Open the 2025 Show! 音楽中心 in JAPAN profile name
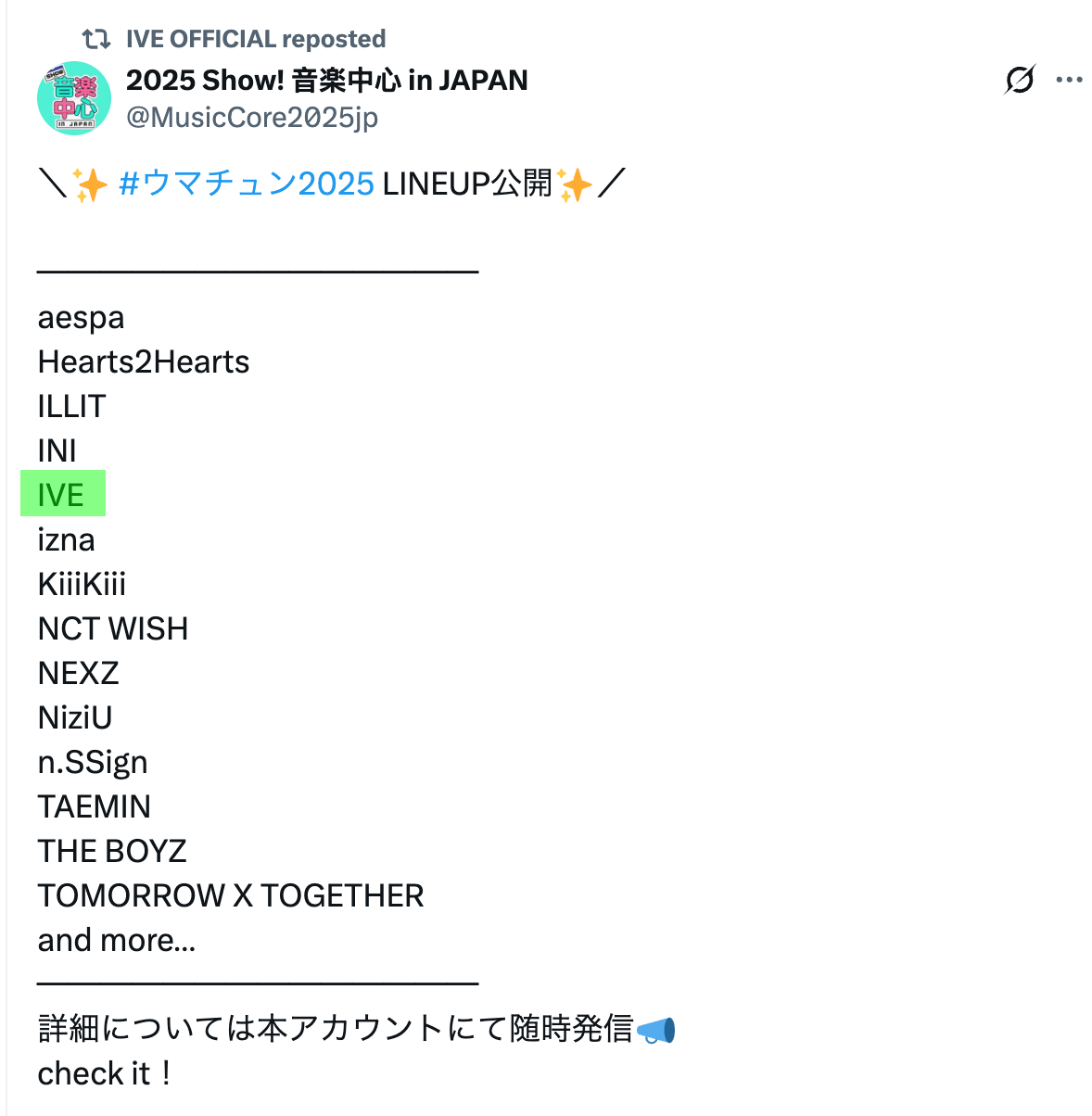The height and width of the screenshot is (1116, 1092). click(x=326, y=81)
